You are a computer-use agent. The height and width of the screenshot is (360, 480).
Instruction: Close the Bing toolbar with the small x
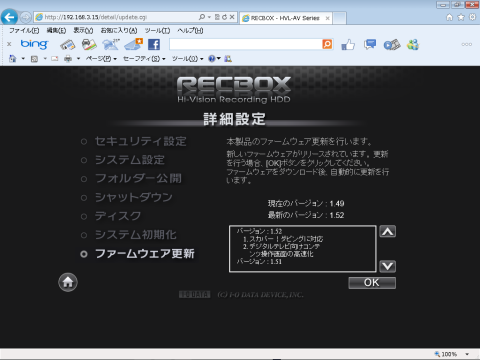pyautogui.click(x=9, y=44)
